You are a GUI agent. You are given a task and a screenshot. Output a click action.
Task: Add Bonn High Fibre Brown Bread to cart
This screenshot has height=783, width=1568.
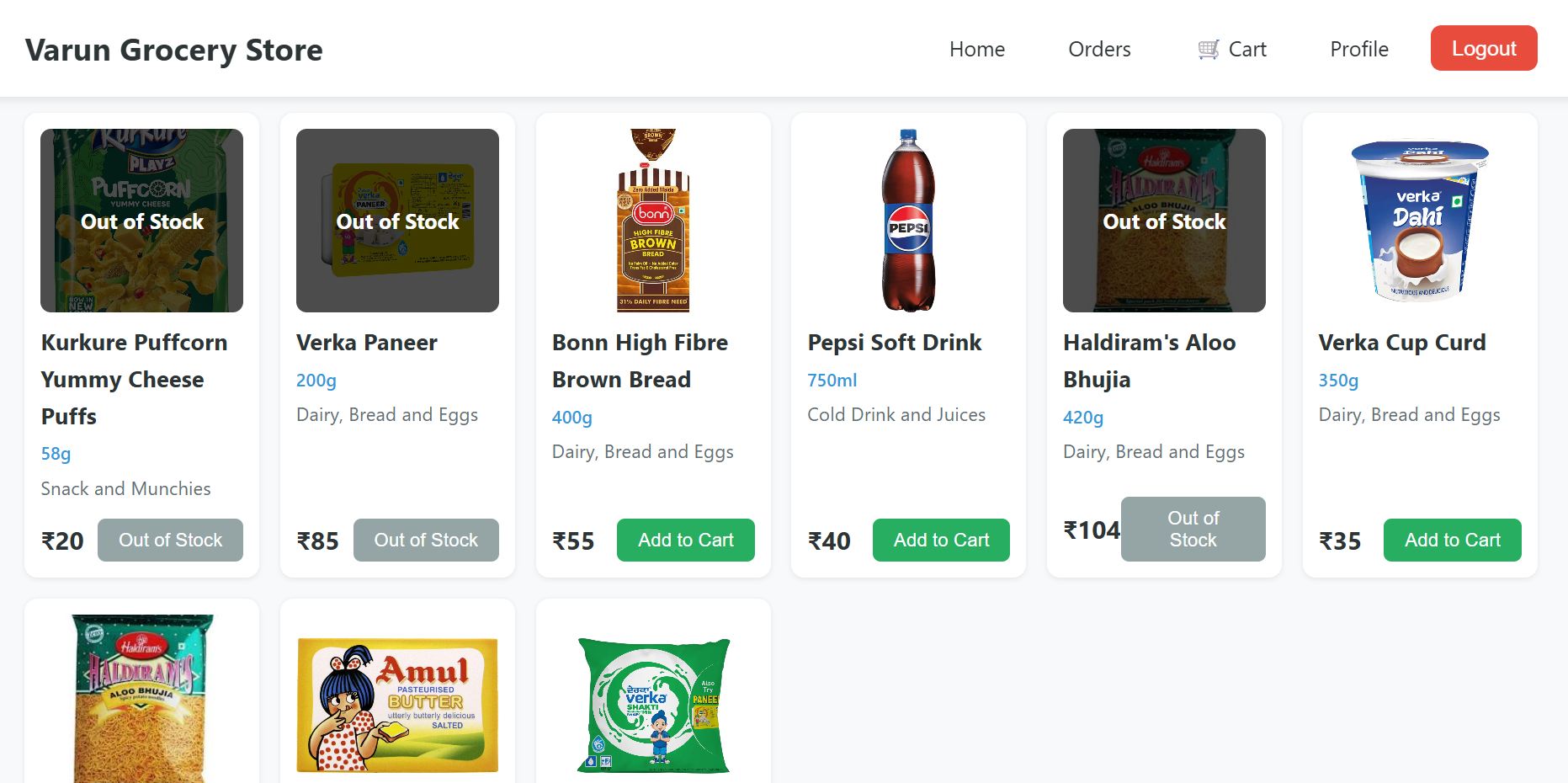(685, 541)
